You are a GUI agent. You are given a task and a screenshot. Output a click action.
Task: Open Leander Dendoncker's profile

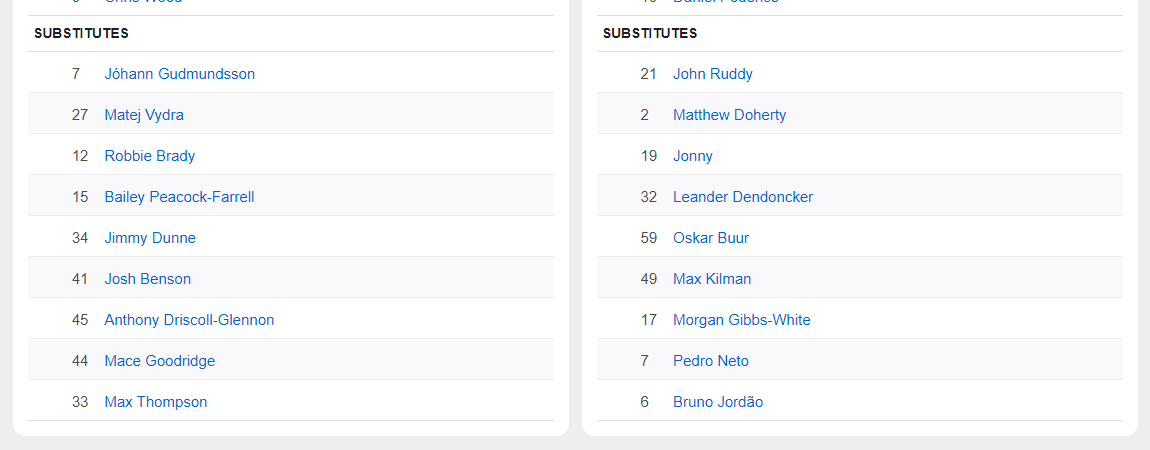[743, 197]
